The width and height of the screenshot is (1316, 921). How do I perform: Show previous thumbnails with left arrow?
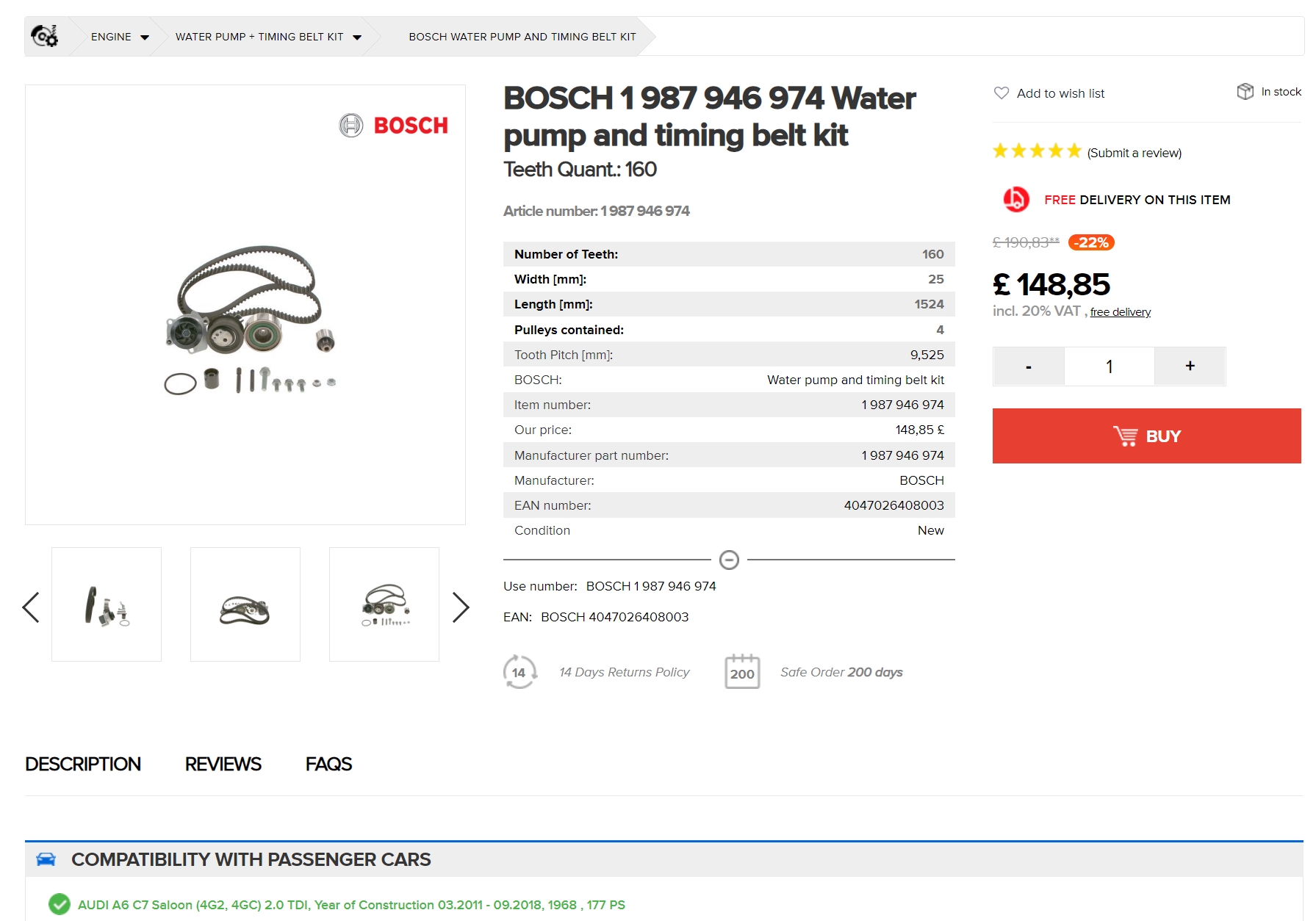[31, 607]
